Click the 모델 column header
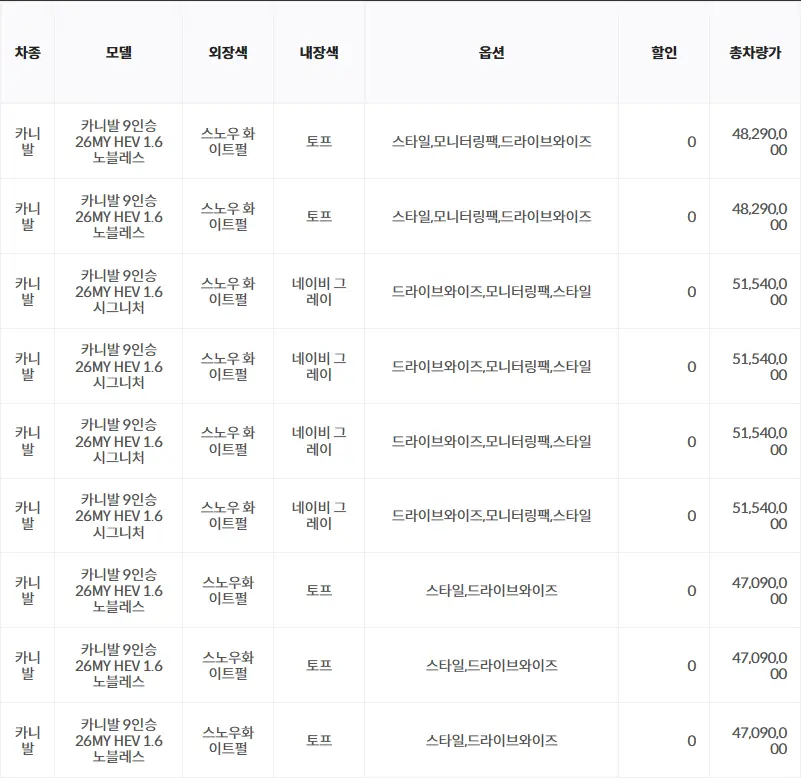The height and width of the screenshot is (778, 801). click(118, 53)
